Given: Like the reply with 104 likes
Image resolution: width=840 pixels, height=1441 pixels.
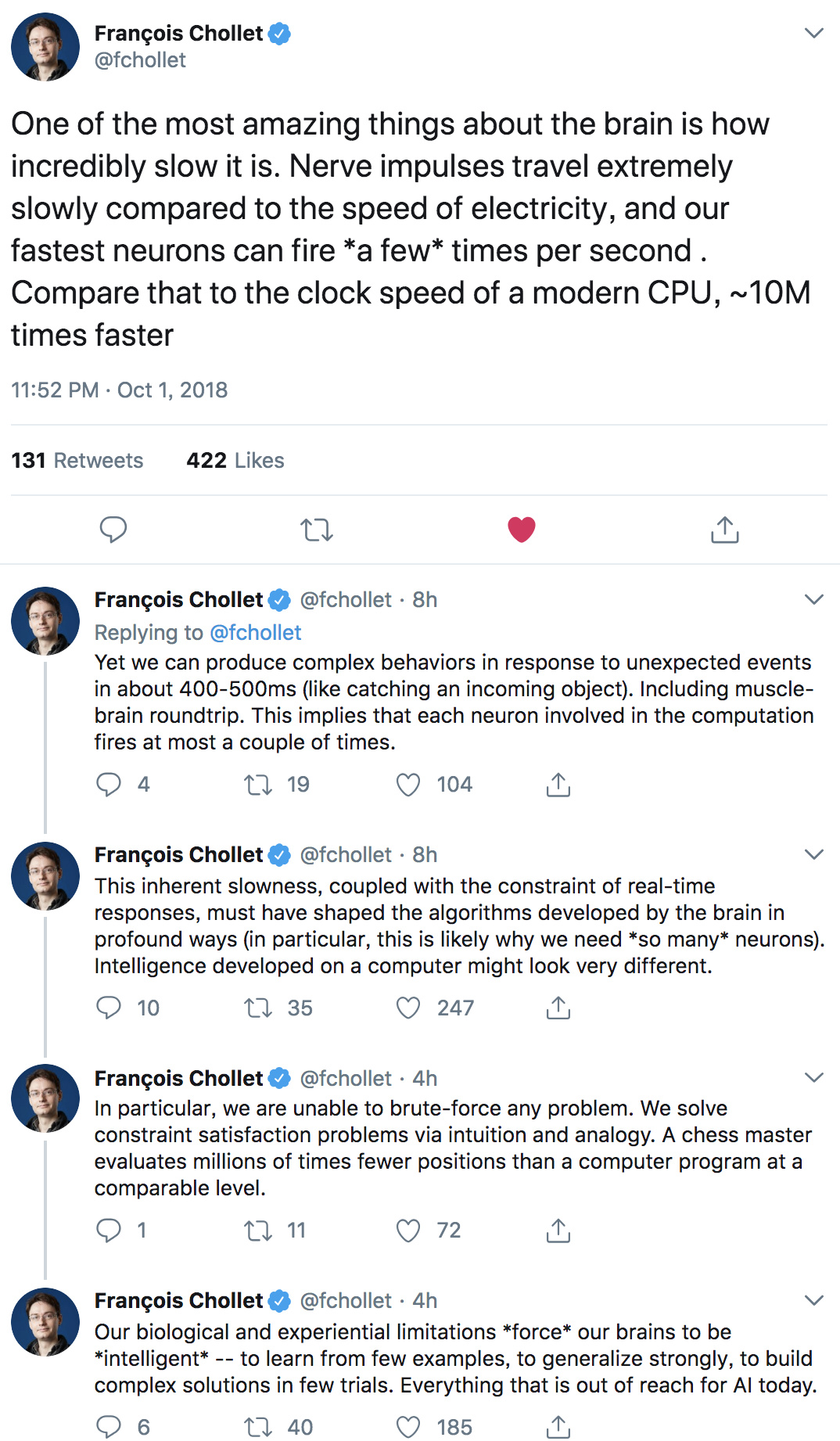Looking at the screenshot, I should 408,785.
